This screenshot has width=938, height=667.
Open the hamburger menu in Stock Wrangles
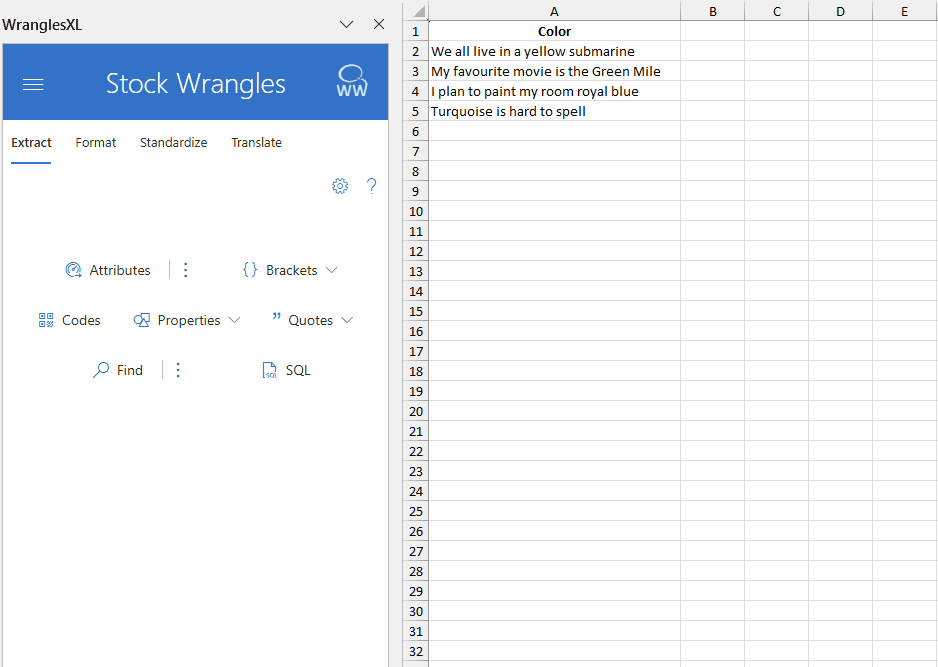tap(34, 85)
